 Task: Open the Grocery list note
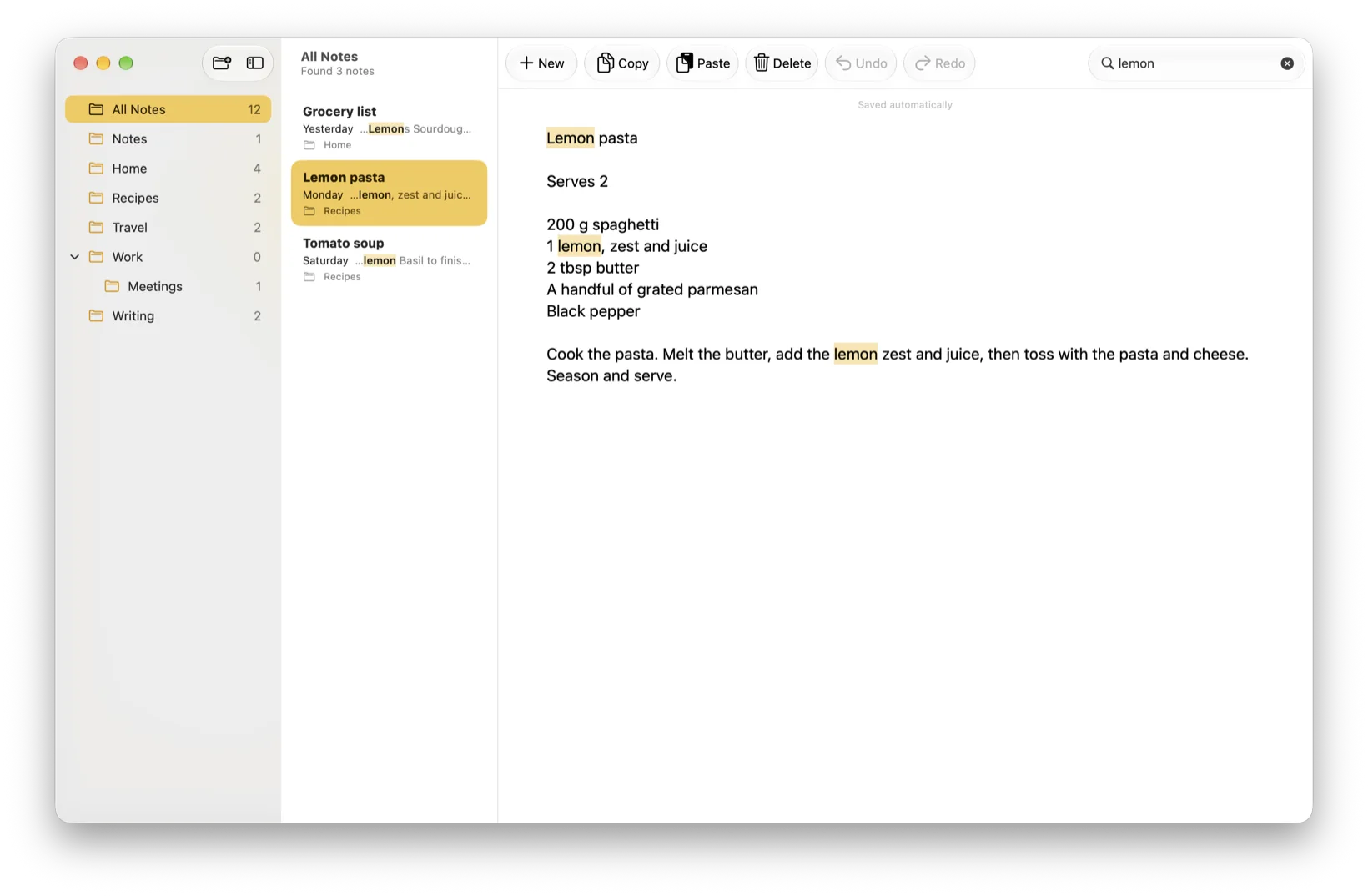(389, 128)
